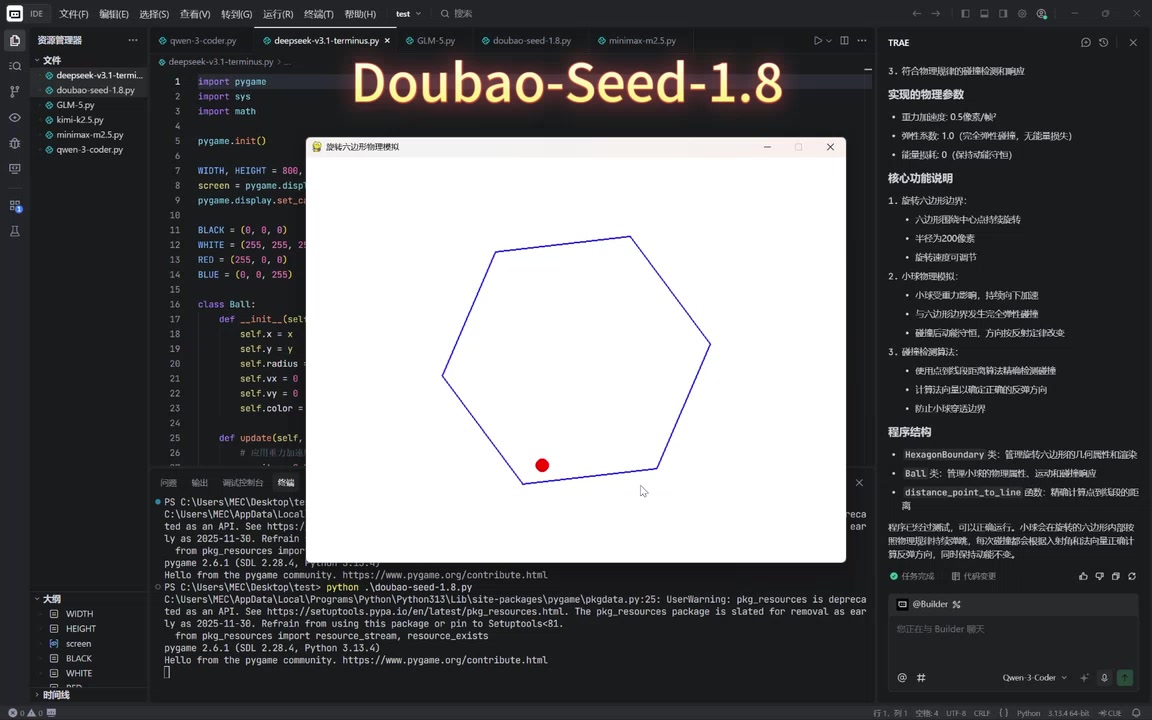Close the bottom terminal panel
1152x720 pixels.
pos(859,483)
